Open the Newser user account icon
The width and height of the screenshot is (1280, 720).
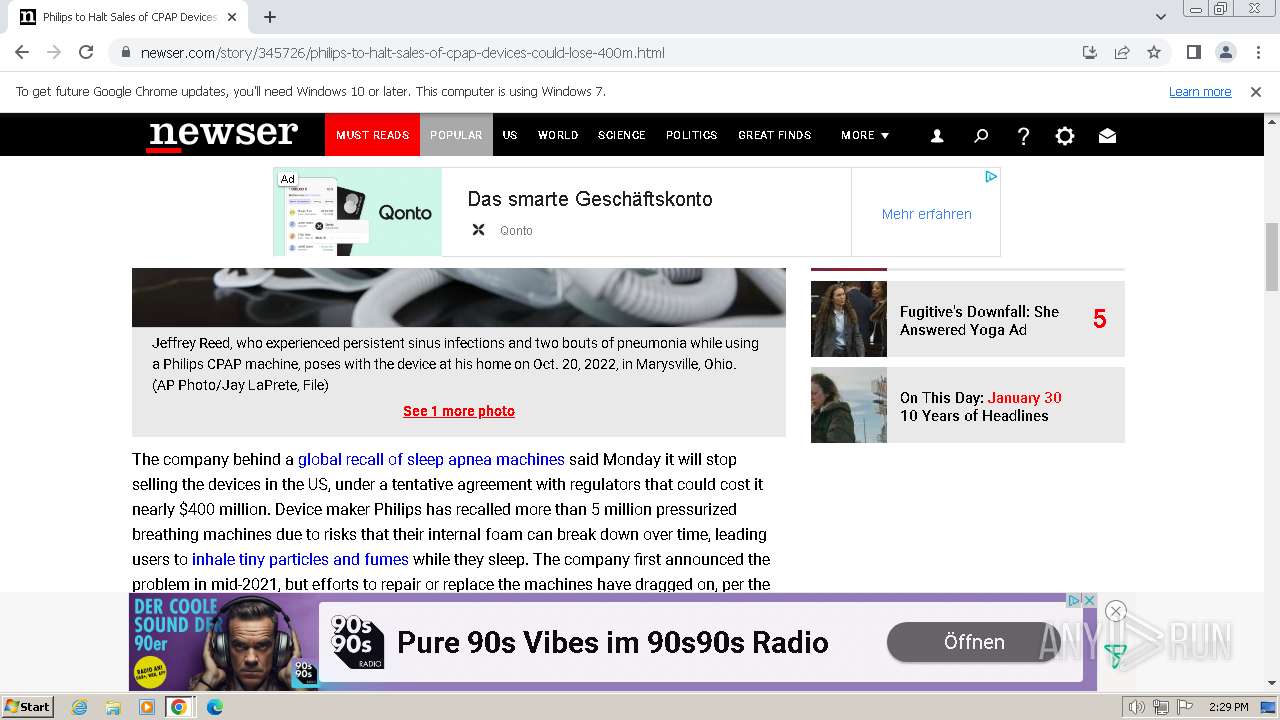click(x=937, y=136)
